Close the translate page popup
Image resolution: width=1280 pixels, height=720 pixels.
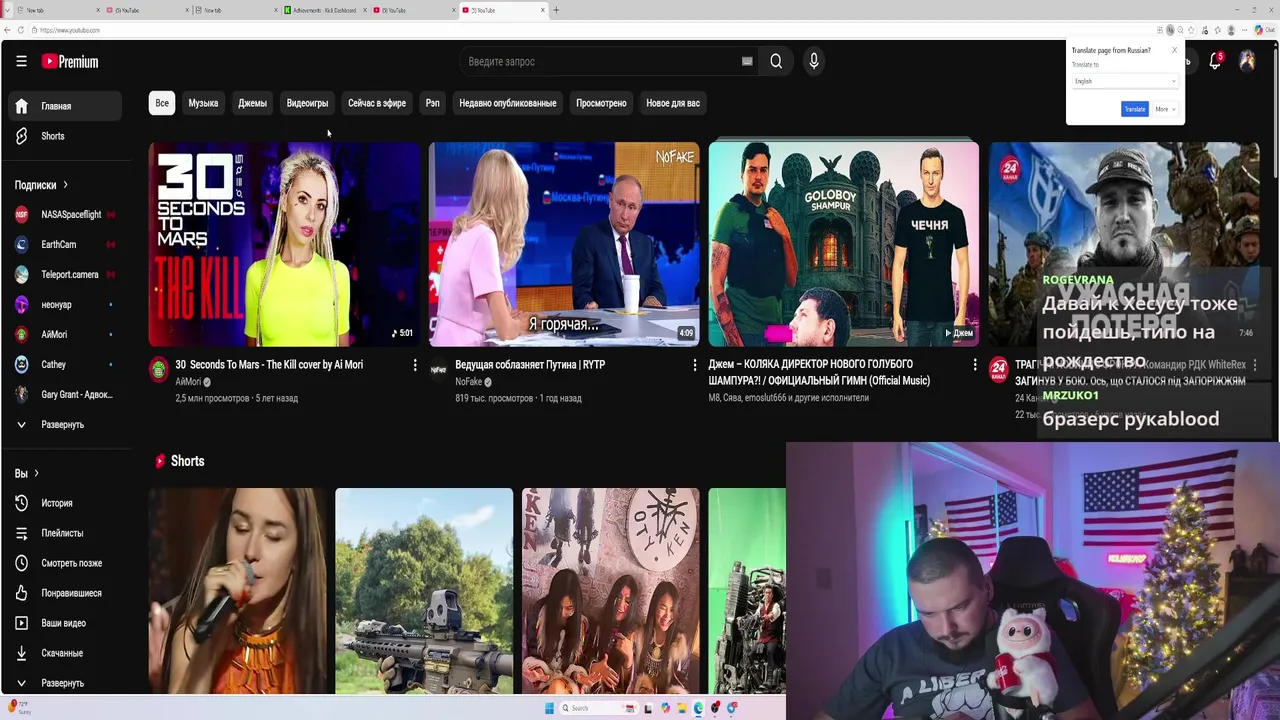[1174, 50]
